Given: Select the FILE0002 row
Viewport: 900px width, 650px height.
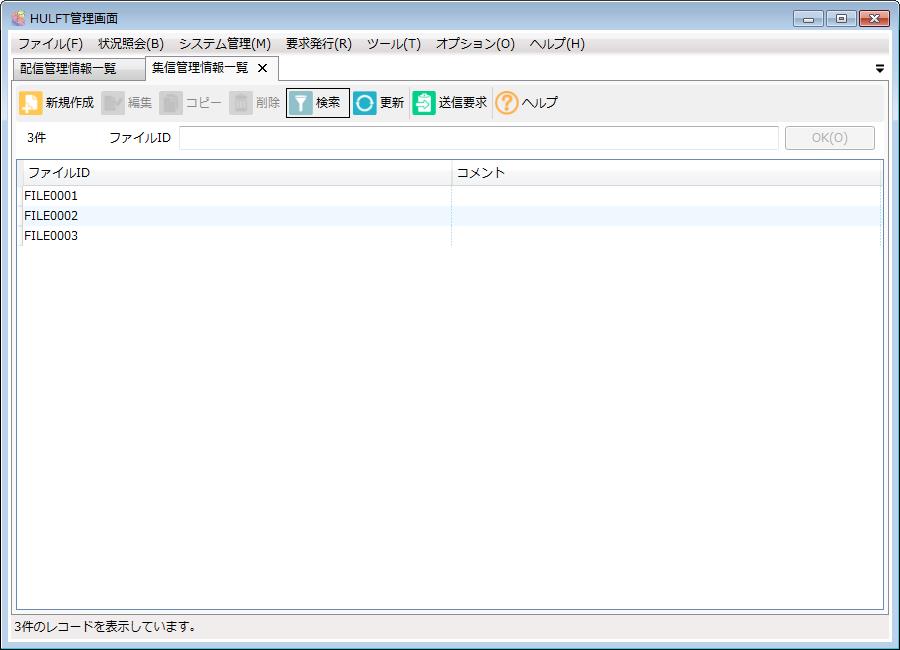Looking at the screenshot, I should [x=52, y=216].
